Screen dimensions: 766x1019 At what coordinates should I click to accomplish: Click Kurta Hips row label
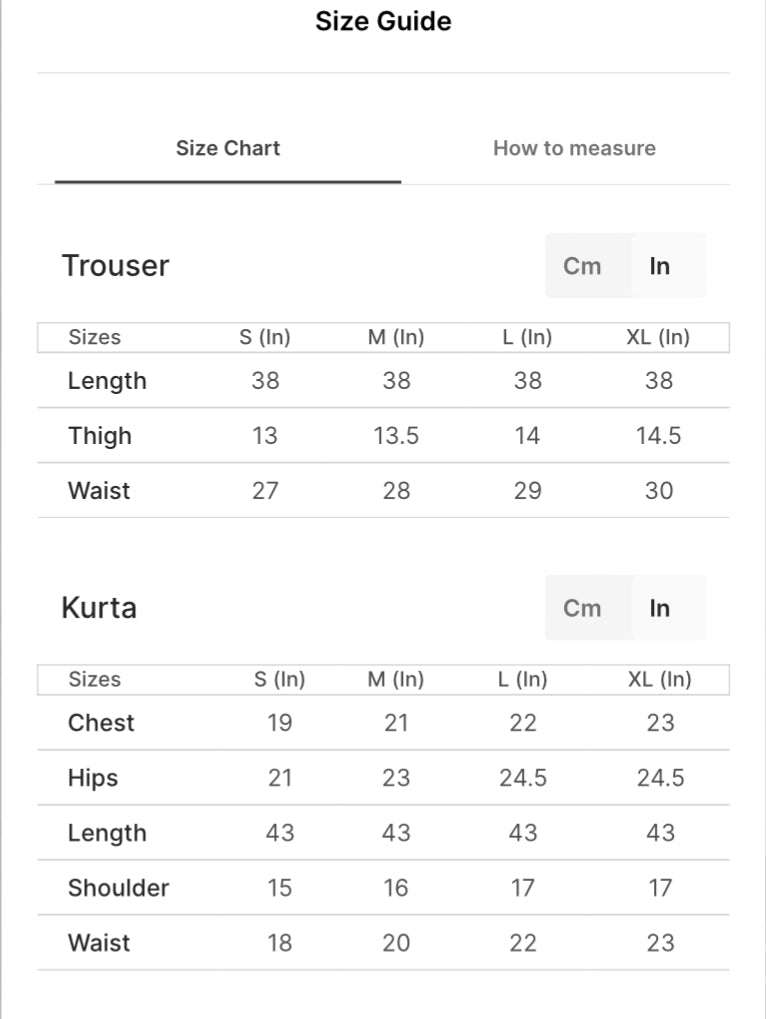click(93, 778)
